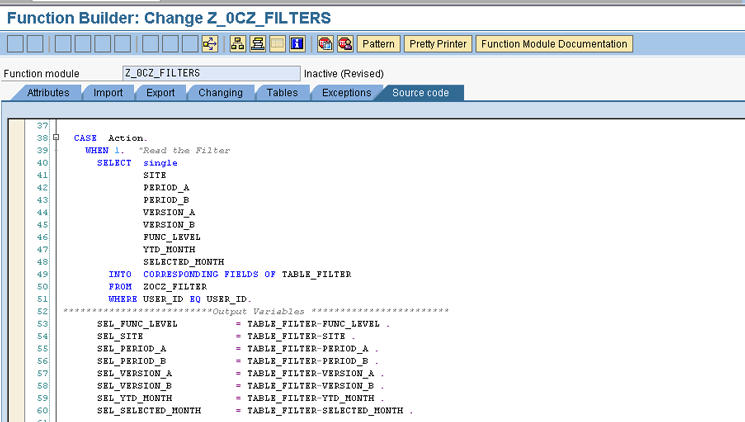Screen dimensions: 745x422
Task: Click TABLE_FILTER-SITE on line 54
Action: [296, 336]
